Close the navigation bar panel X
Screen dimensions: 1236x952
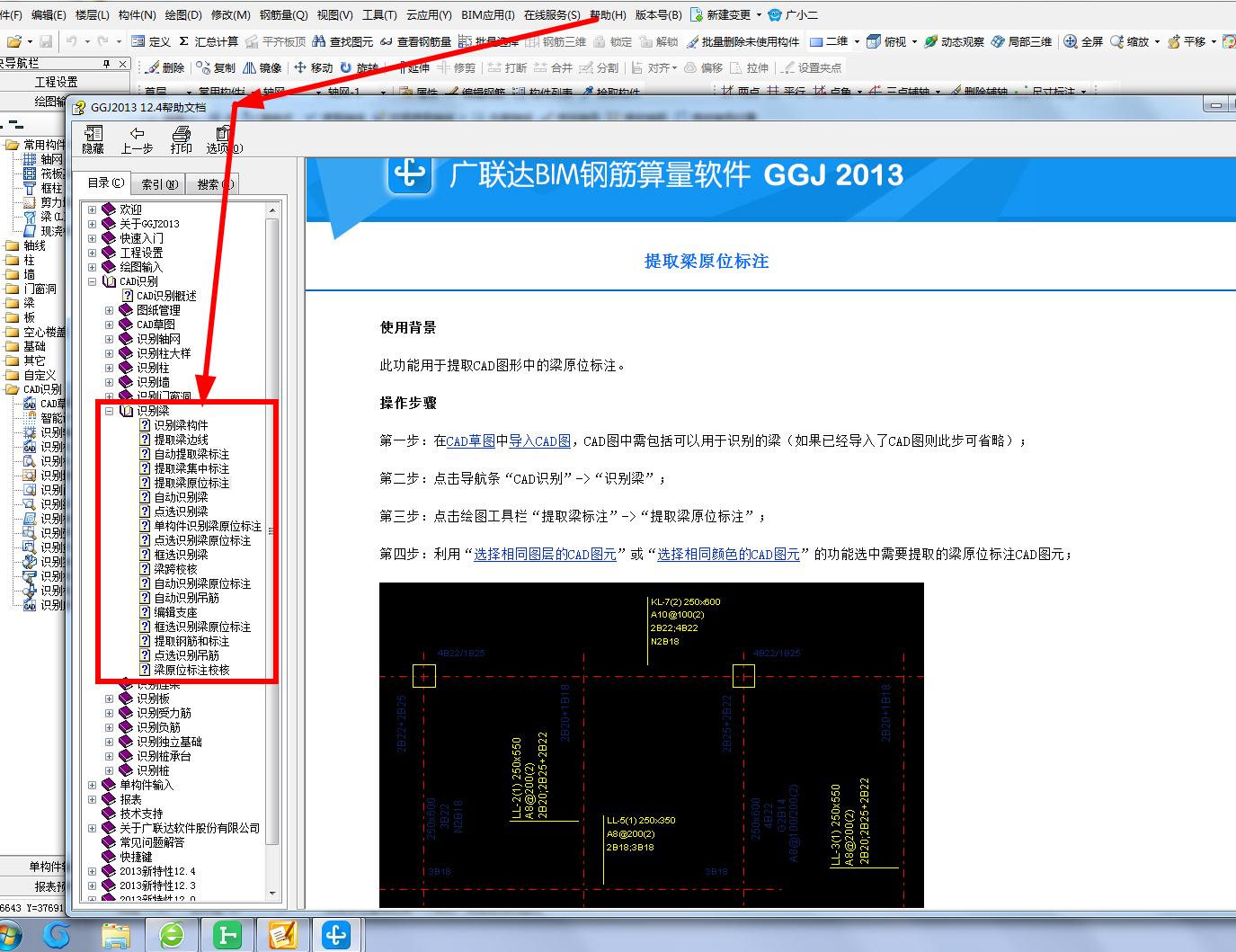pyautogui.click(x=123, y=65)
